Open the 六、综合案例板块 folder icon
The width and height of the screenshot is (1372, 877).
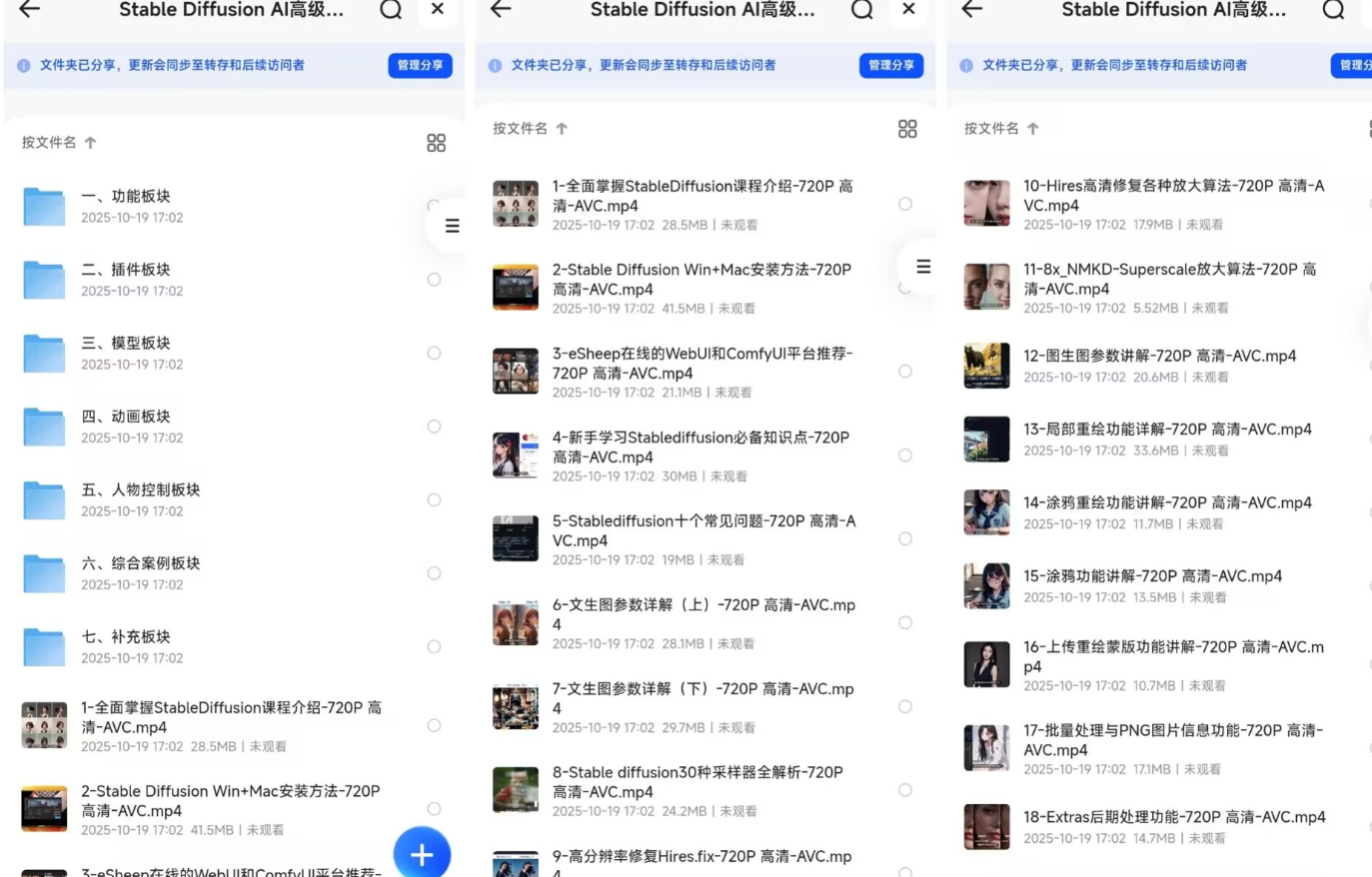(44, 573)
